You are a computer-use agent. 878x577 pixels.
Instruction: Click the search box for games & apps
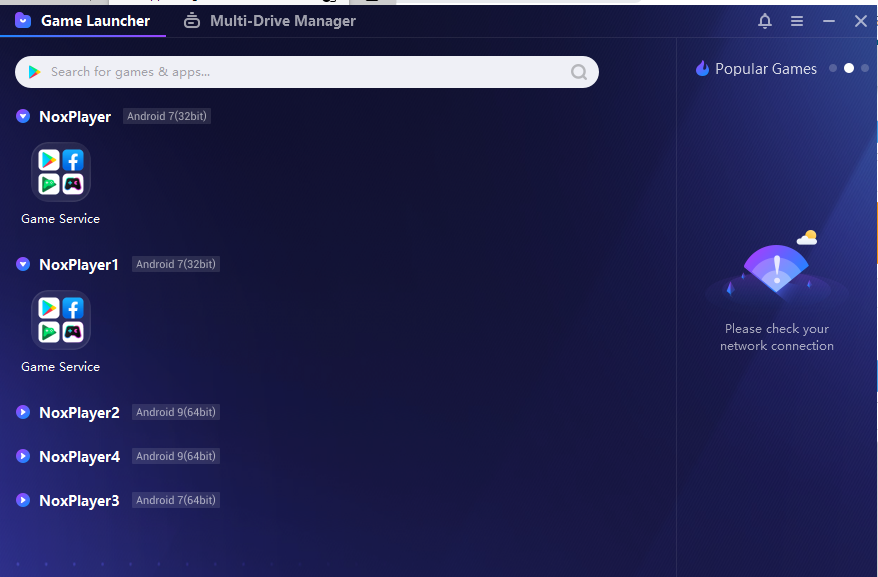[306, 72]
